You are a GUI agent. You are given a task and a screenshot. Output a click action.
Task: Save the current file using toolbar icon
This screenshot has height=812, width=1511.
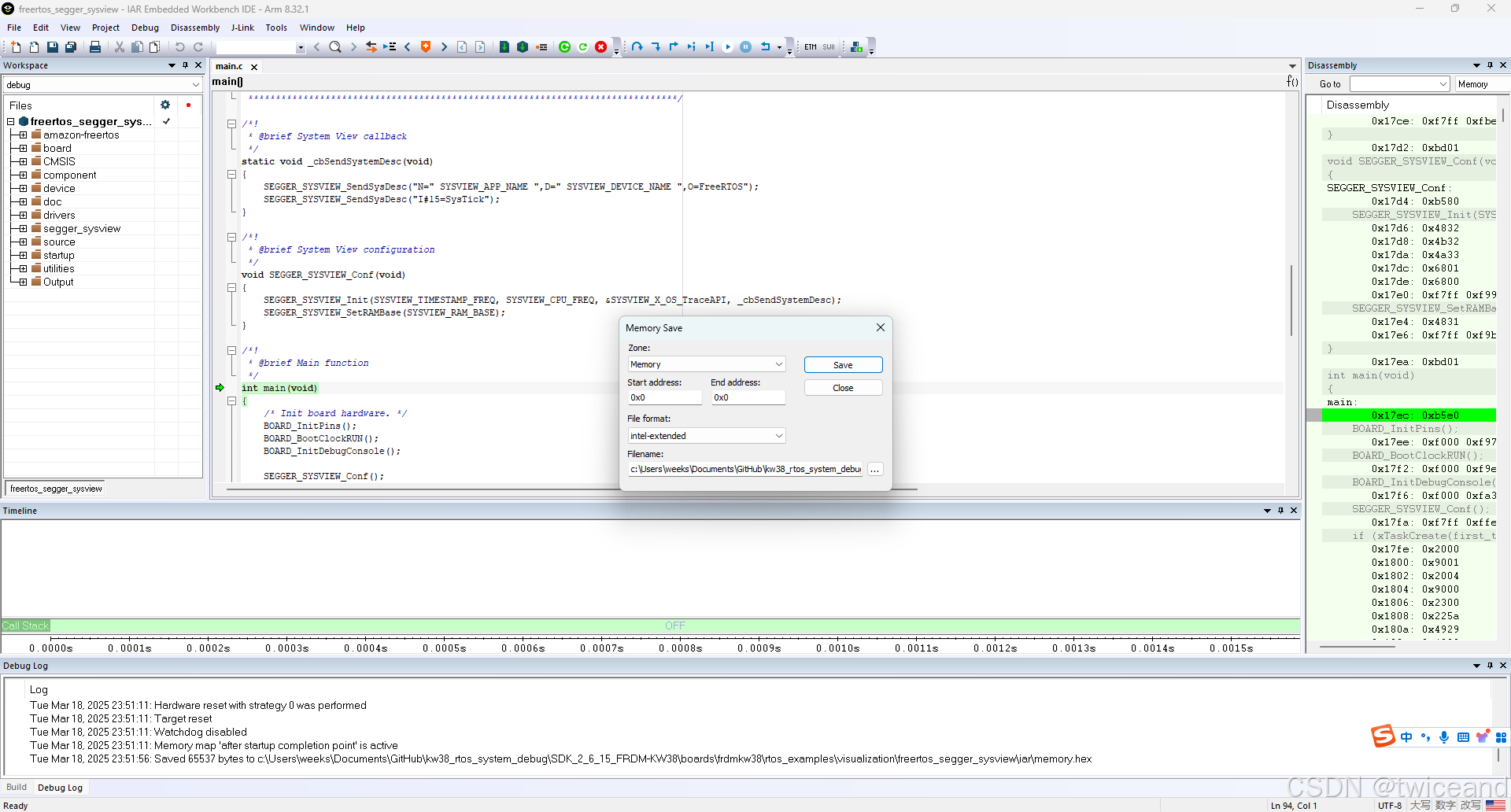(53, 47)
